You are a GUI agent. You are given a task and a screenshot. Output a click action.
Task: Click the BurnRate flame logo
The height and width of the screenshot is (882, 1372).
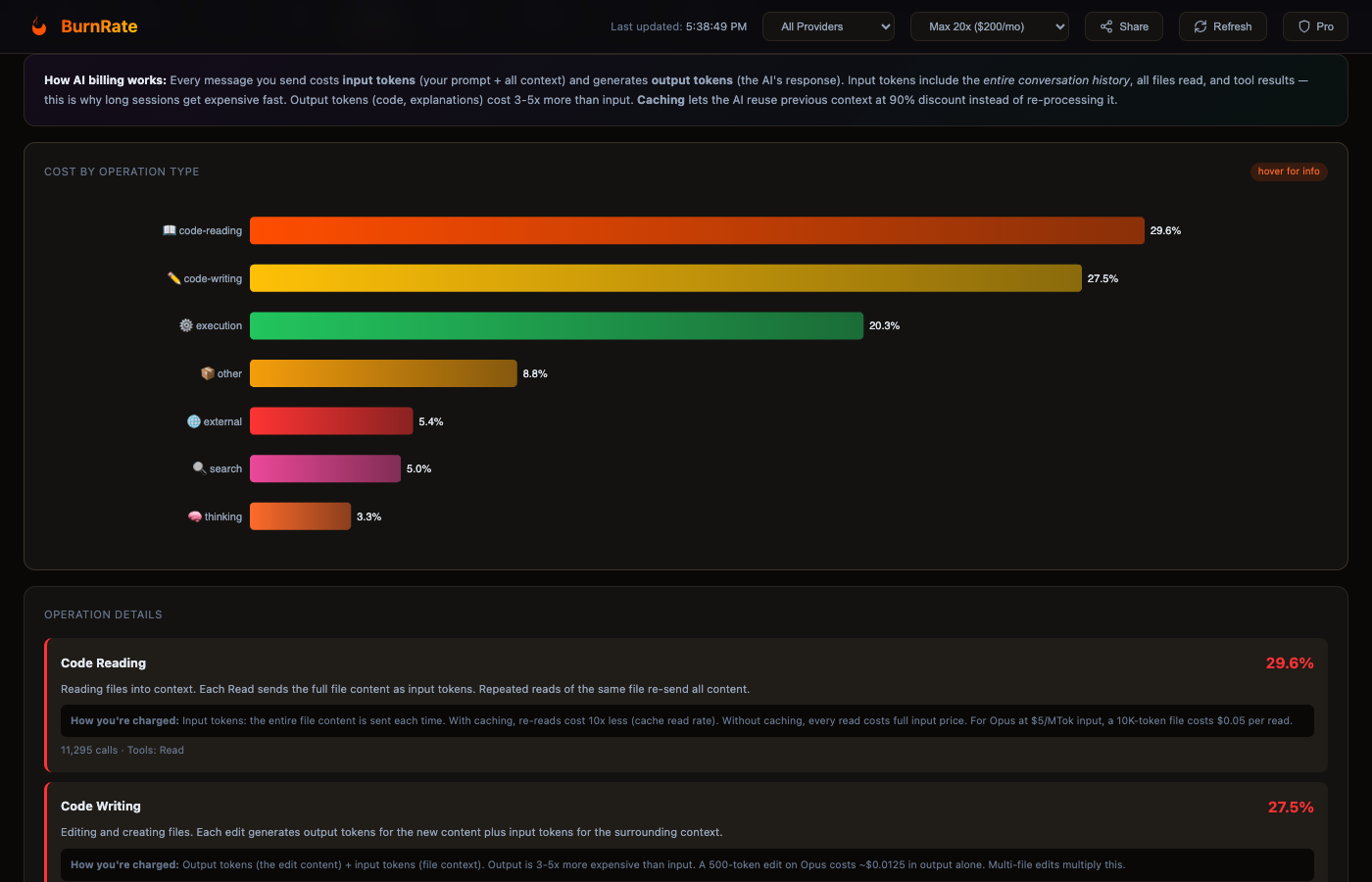coord(39,25)
